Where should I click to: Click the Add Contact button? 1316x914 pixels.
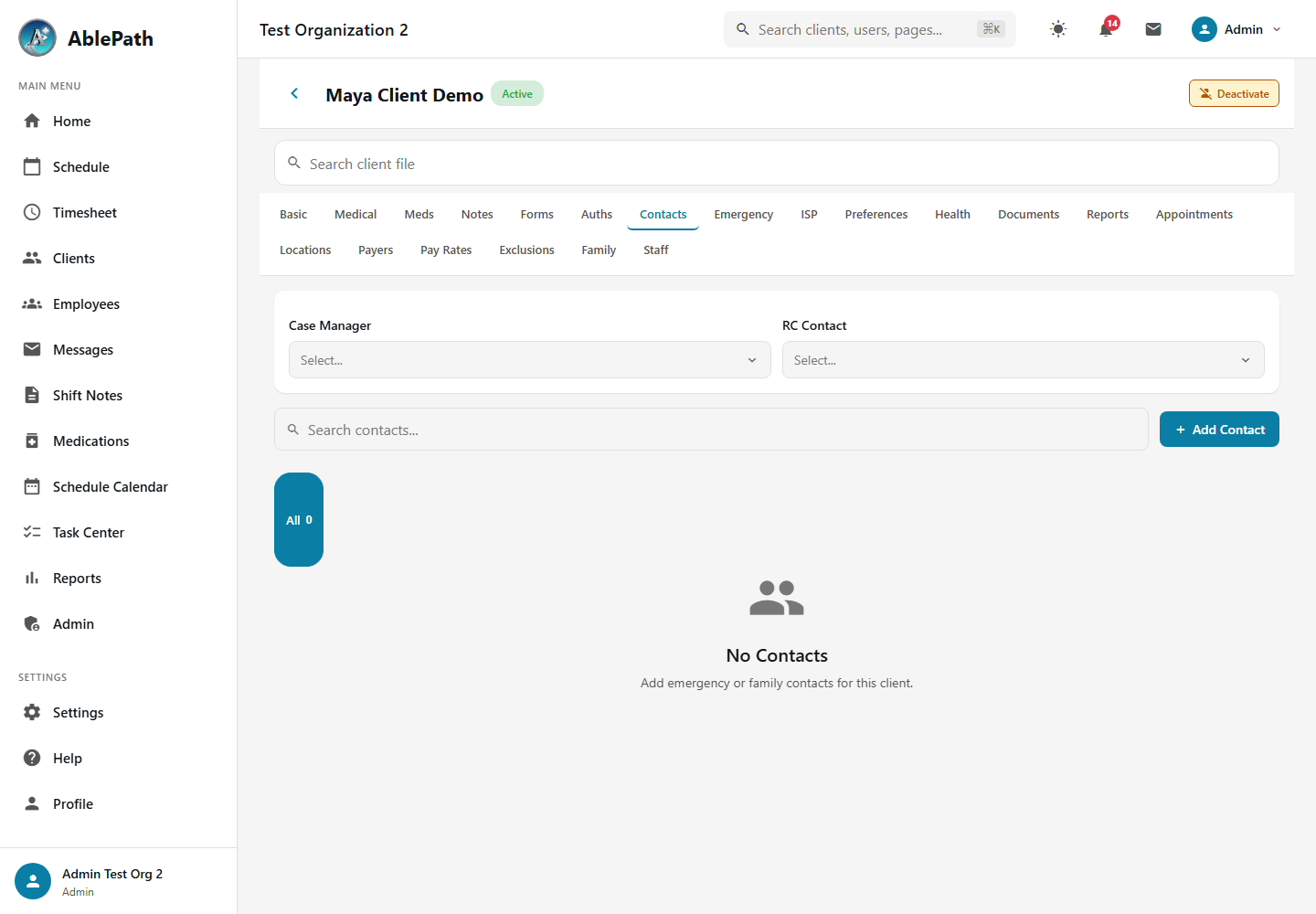pyautogui.click(x=1219, y=430)
